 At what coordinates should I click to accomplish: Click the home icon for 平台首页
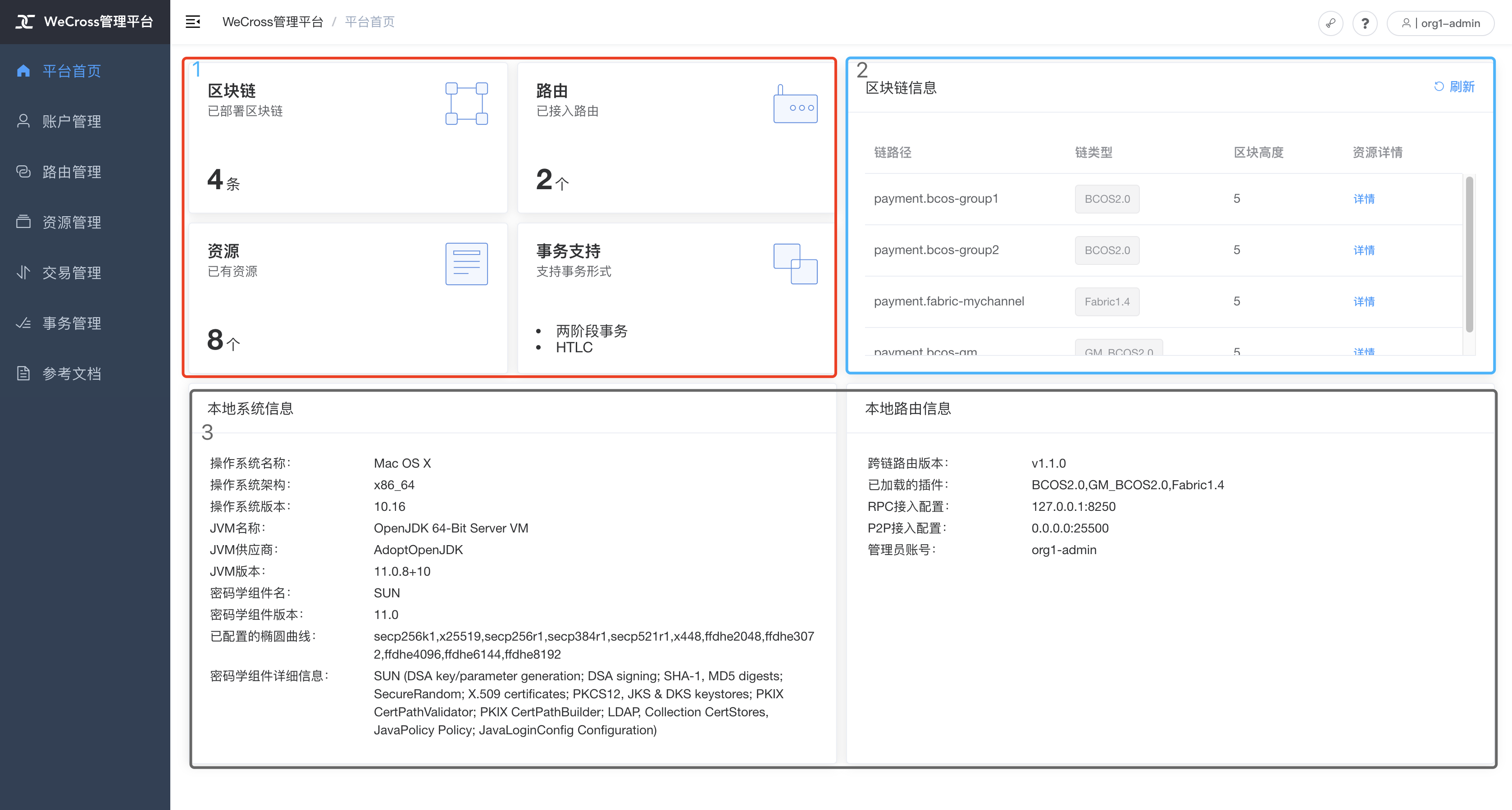(23, 71)
